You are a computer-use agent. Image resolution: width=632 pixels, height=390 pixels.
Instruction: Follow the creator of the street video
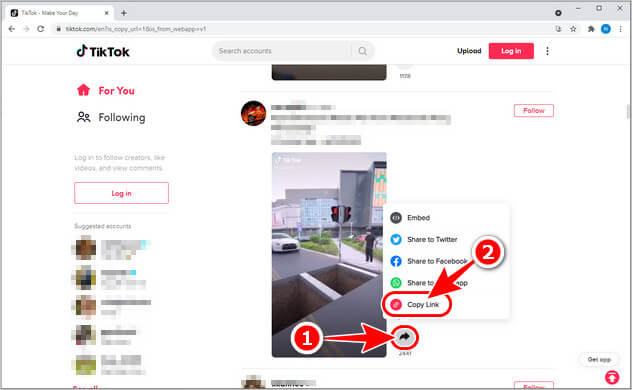click(x=534, y=110)
